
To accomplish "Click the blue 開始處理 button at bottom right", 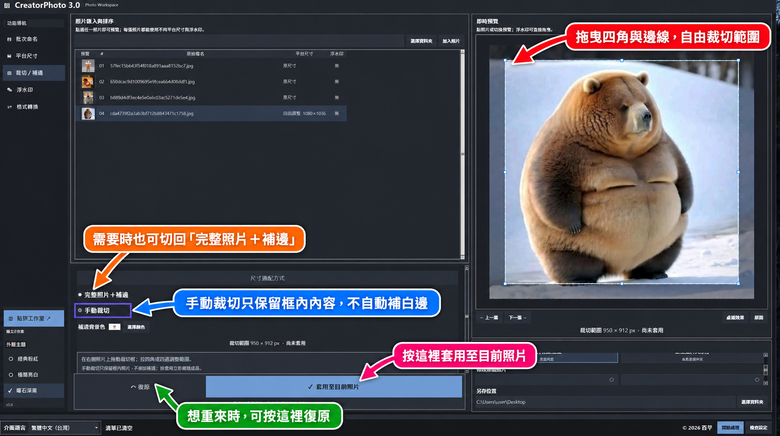I will point(730,428).
